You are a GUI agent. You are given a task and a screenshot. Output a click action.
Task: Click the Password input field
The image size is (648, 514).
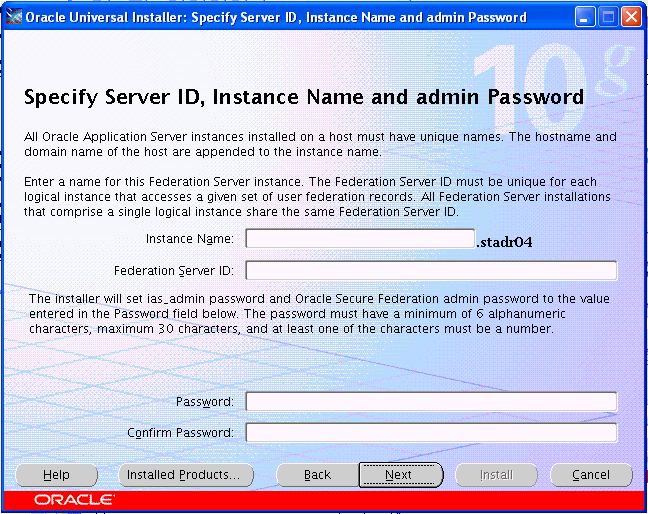(431, 402)
